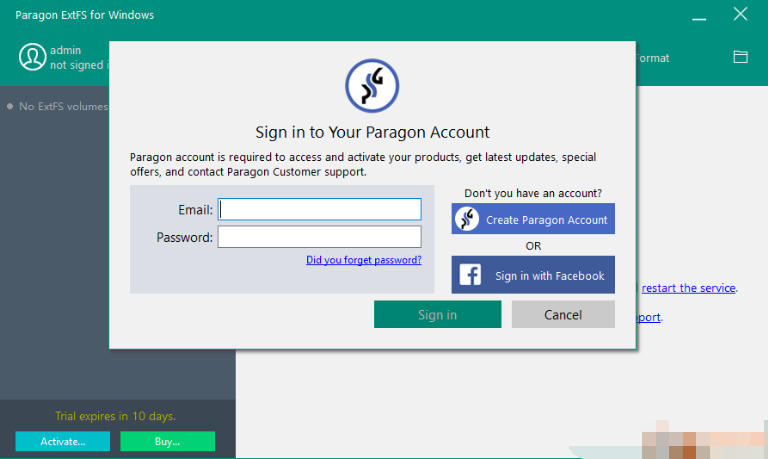Select the Format toolbar item
This screenshot has width=768, height=459.
[653, 58]
